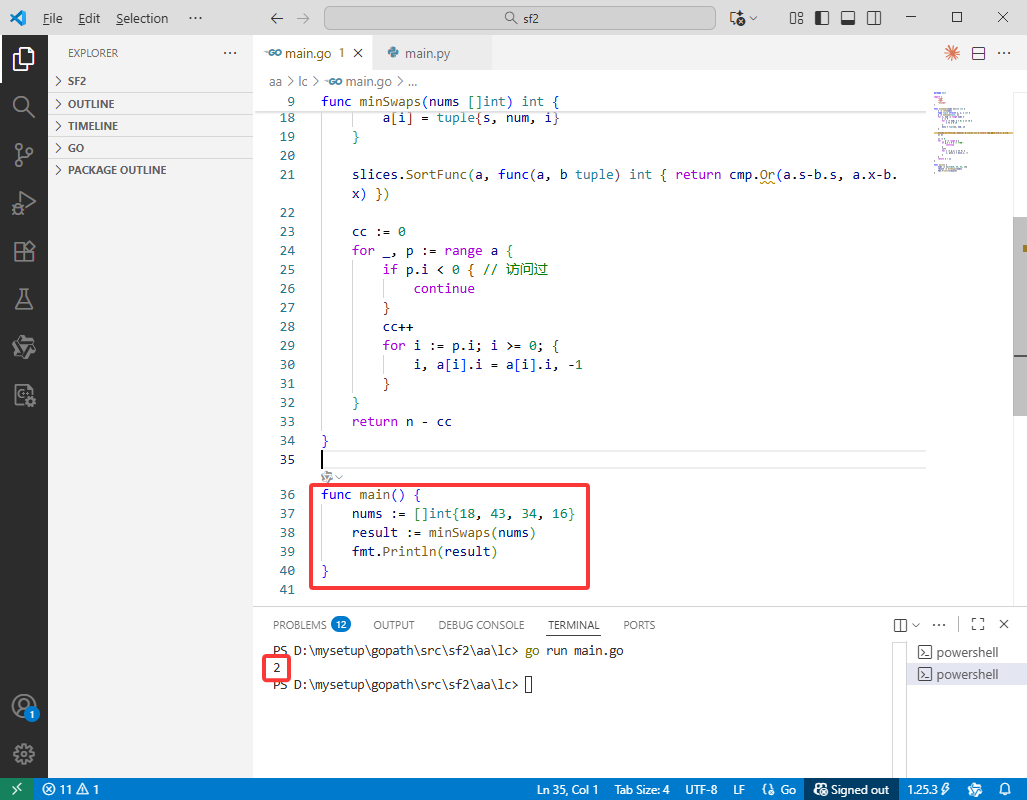Click the Go back arrow
1027x800 pixels.
[x=277, y=18]
